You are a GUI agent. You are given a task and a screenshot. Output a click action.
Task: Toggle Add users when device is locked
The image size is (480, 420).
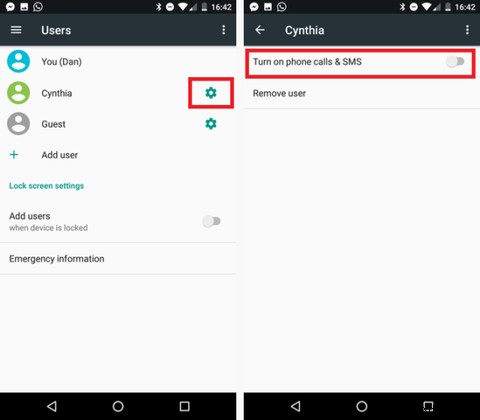pyautogui.click(x=212, y=221)
